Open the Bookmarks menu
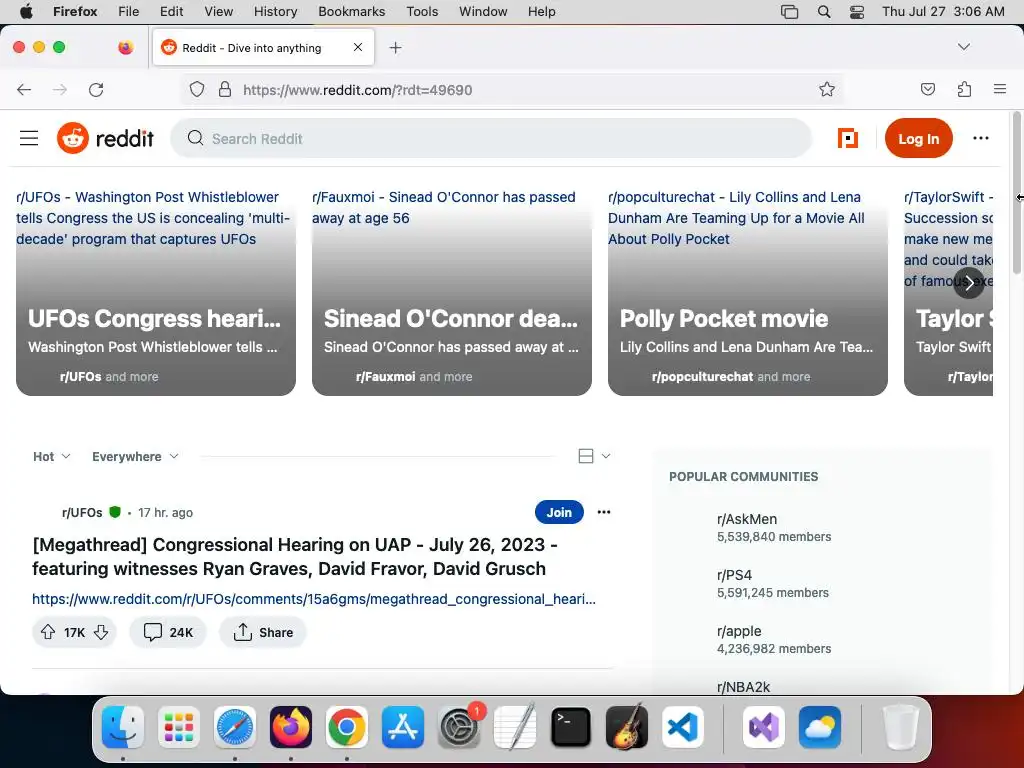This screenshot has width=1024, height=768. tap(351, 12)
